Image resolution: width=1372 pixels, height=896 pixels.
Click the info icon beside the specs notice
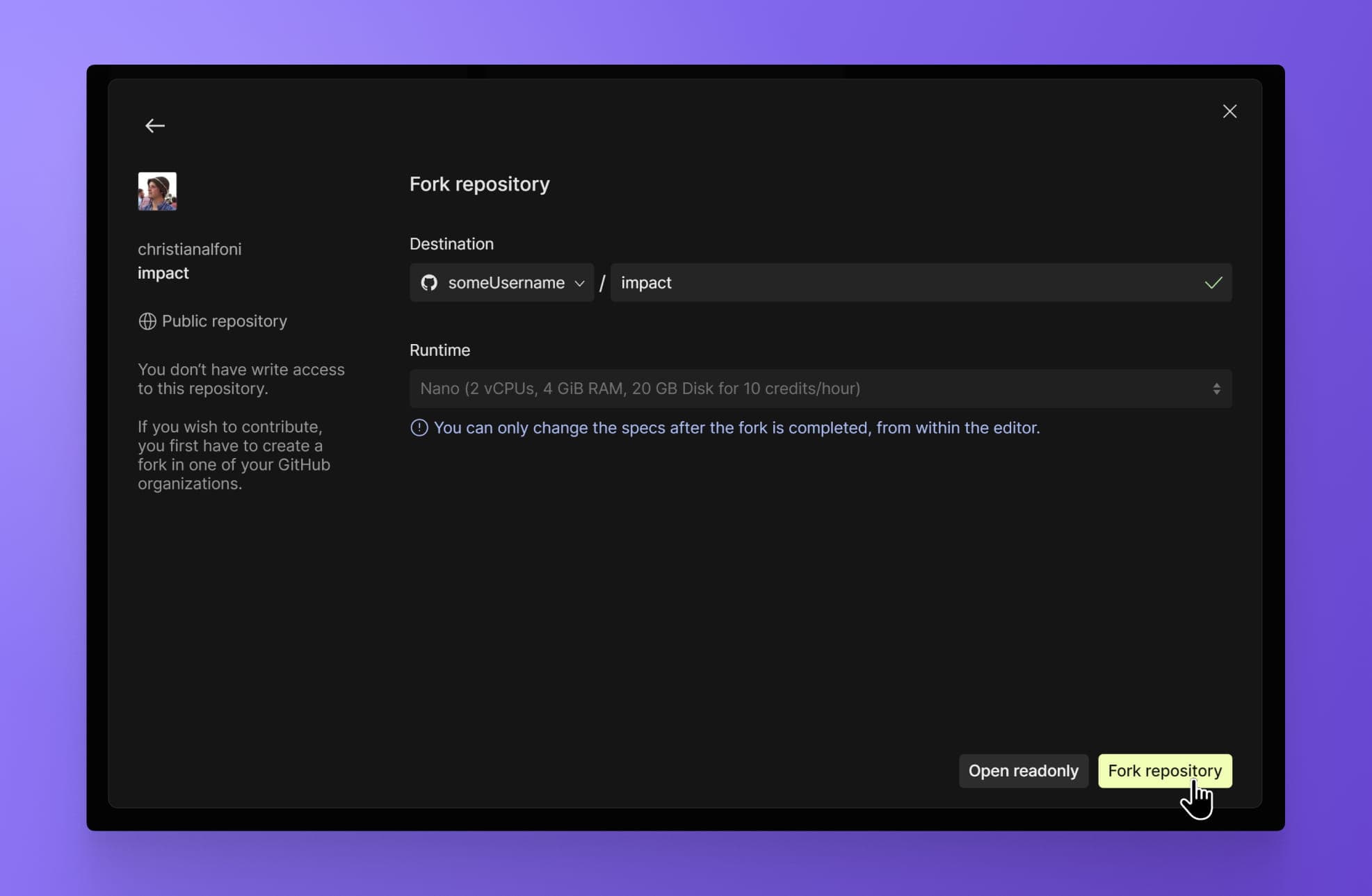(x=419, y=427)
